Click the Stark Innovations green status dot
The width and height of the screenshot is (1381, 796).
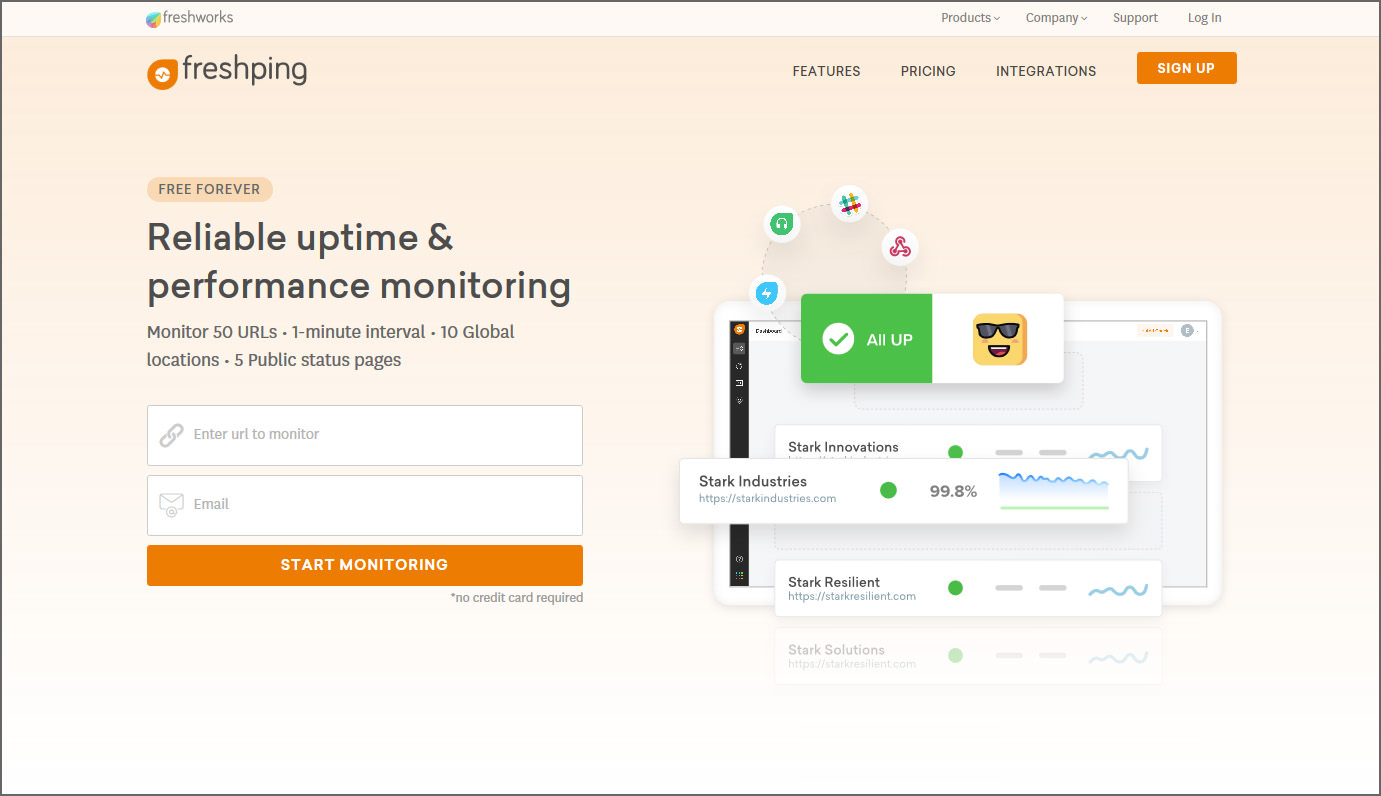point(955,452)
